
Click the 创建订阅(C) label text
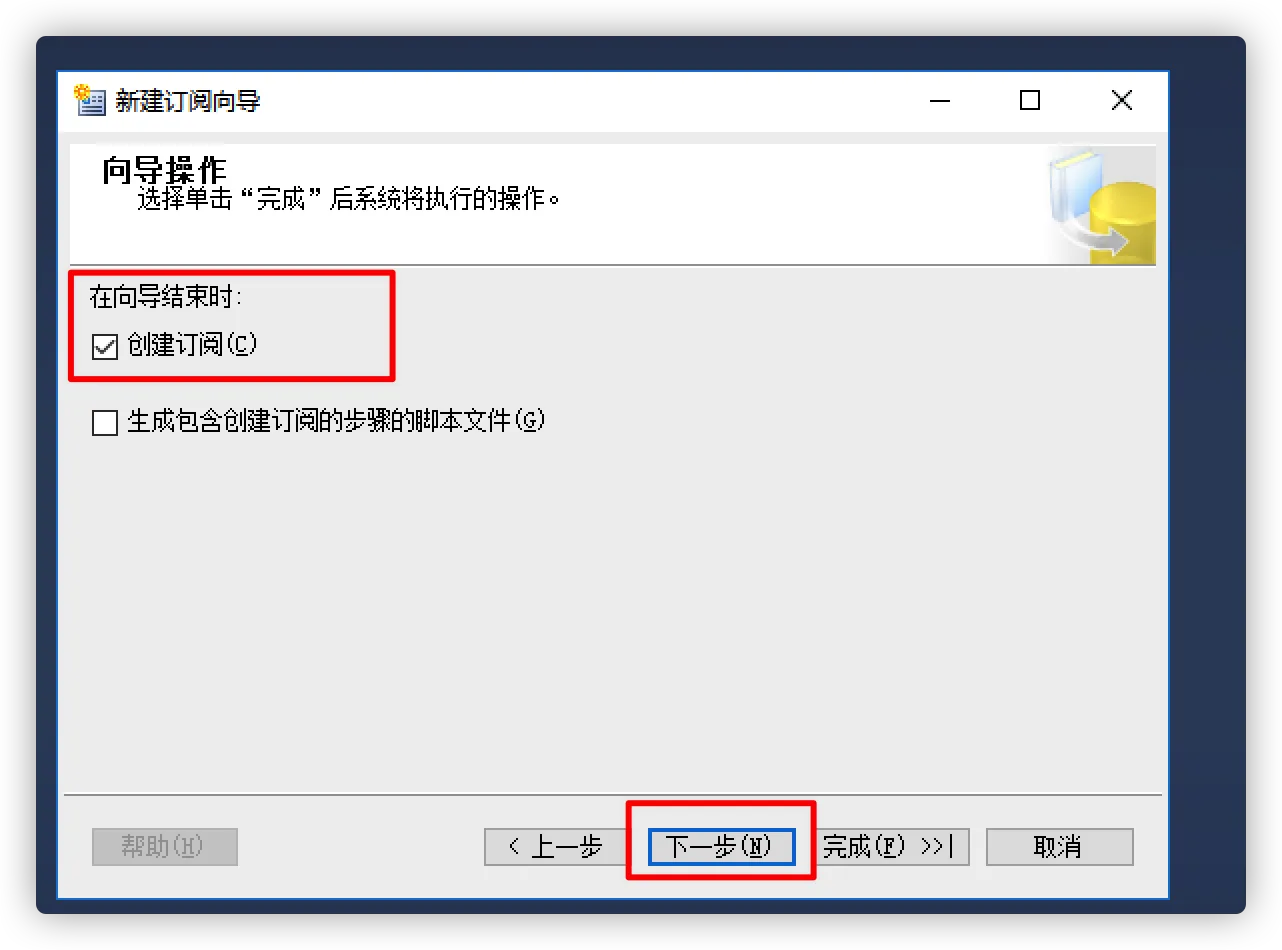click(x=193, y=345)
